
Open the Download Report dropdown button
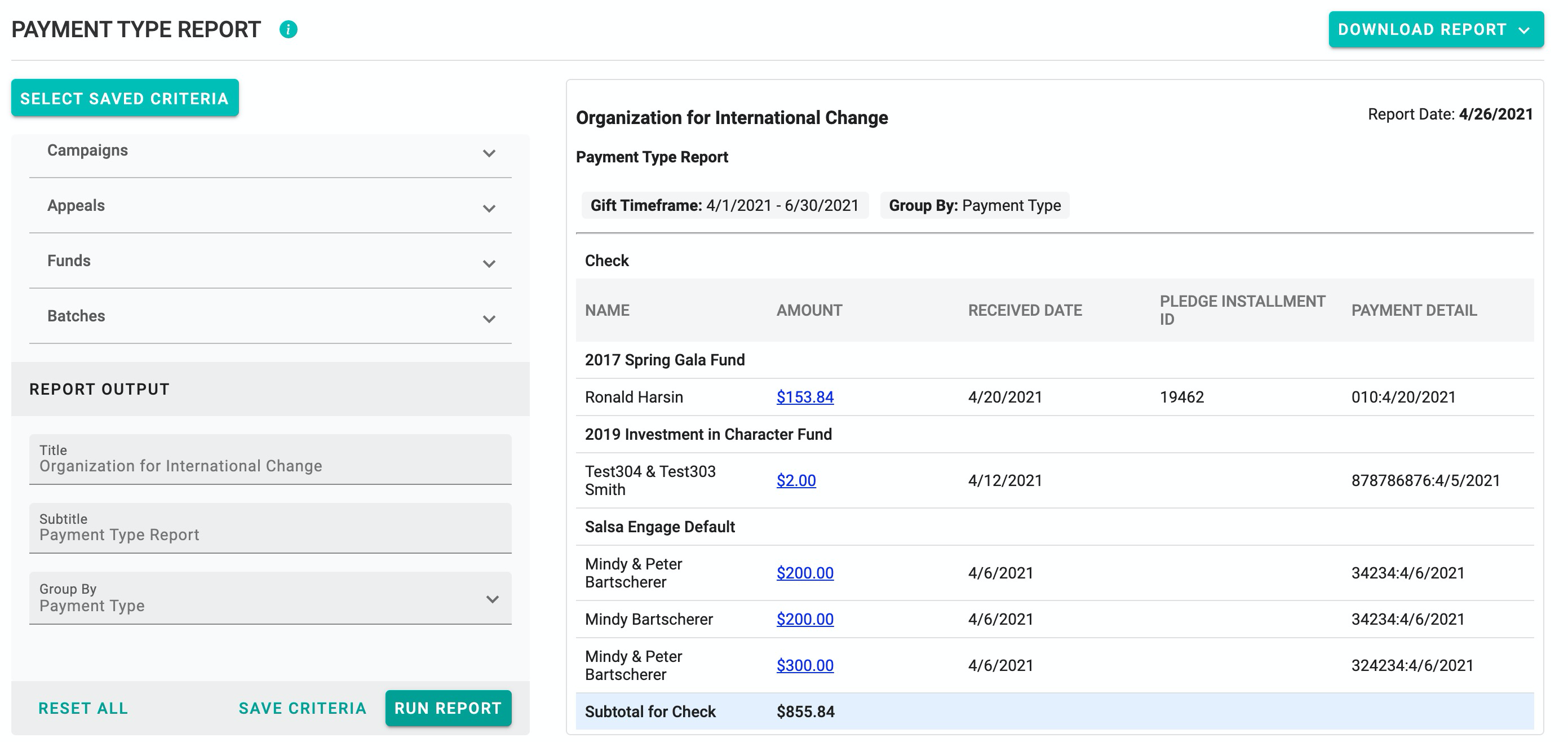(1436, 29)
